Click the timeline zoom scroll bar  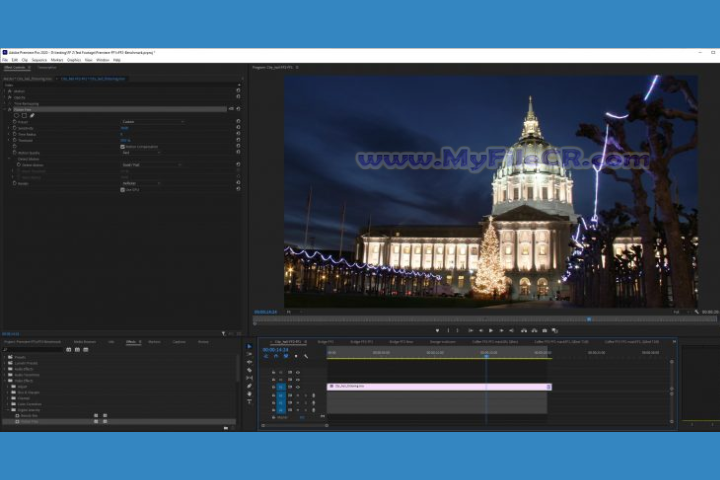click(295, 425)
